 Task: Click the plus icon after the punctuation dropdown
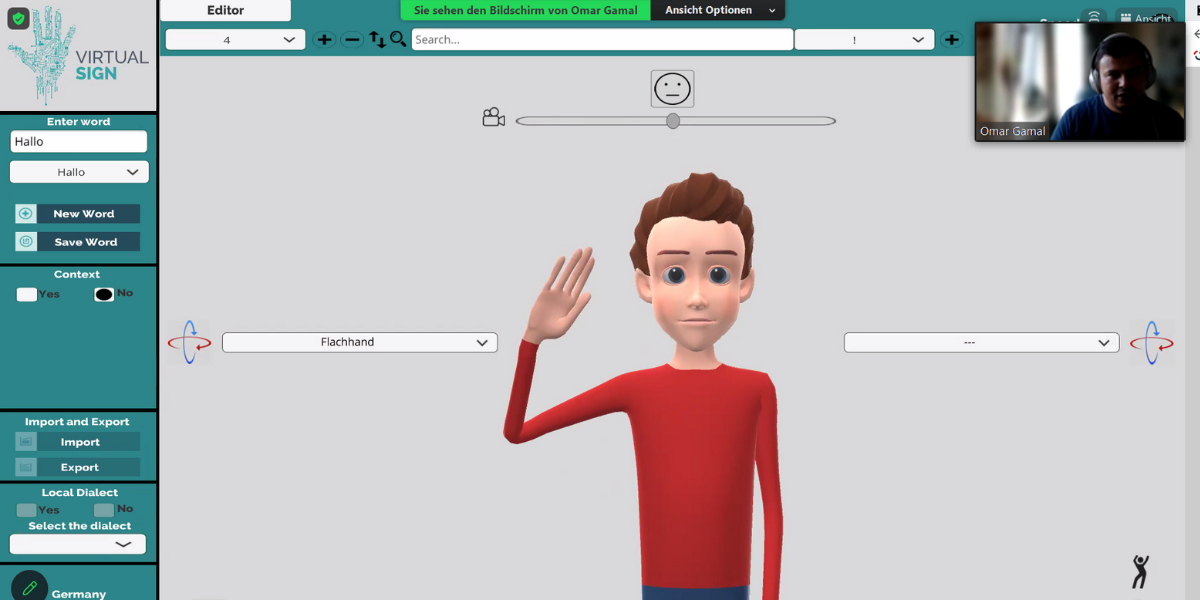(x=951, y=39)
